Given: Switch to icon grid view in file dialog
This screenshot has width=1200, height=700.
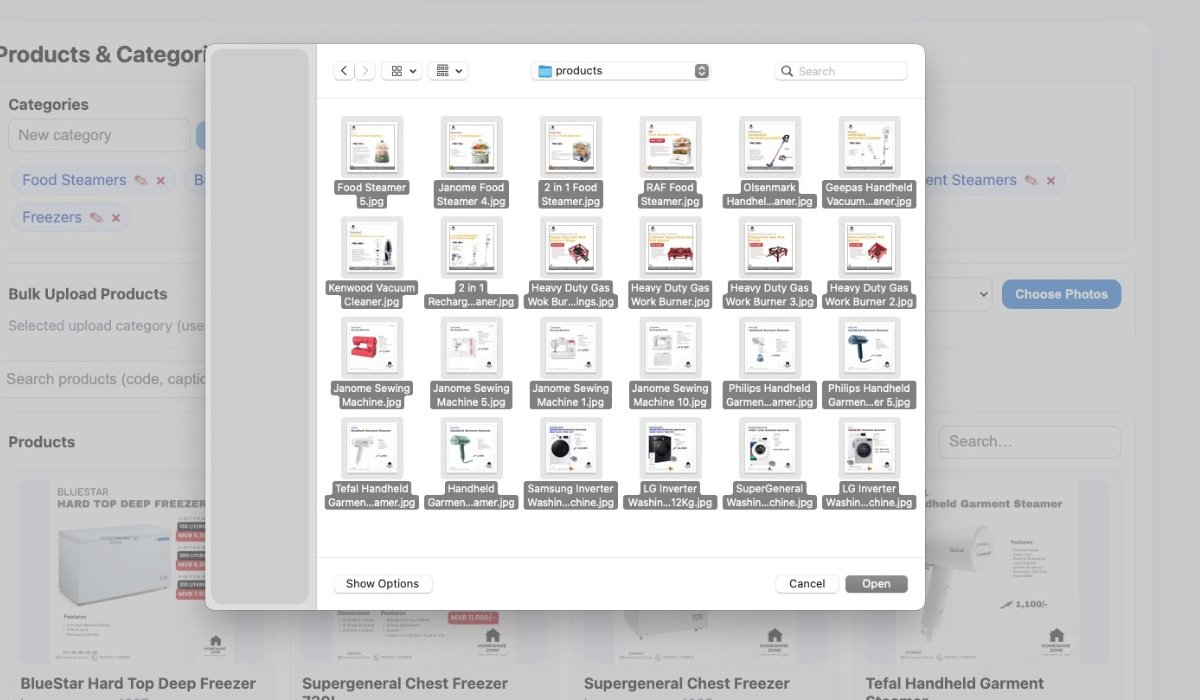Looking at the screenshot, I should [x=395, y=70].
